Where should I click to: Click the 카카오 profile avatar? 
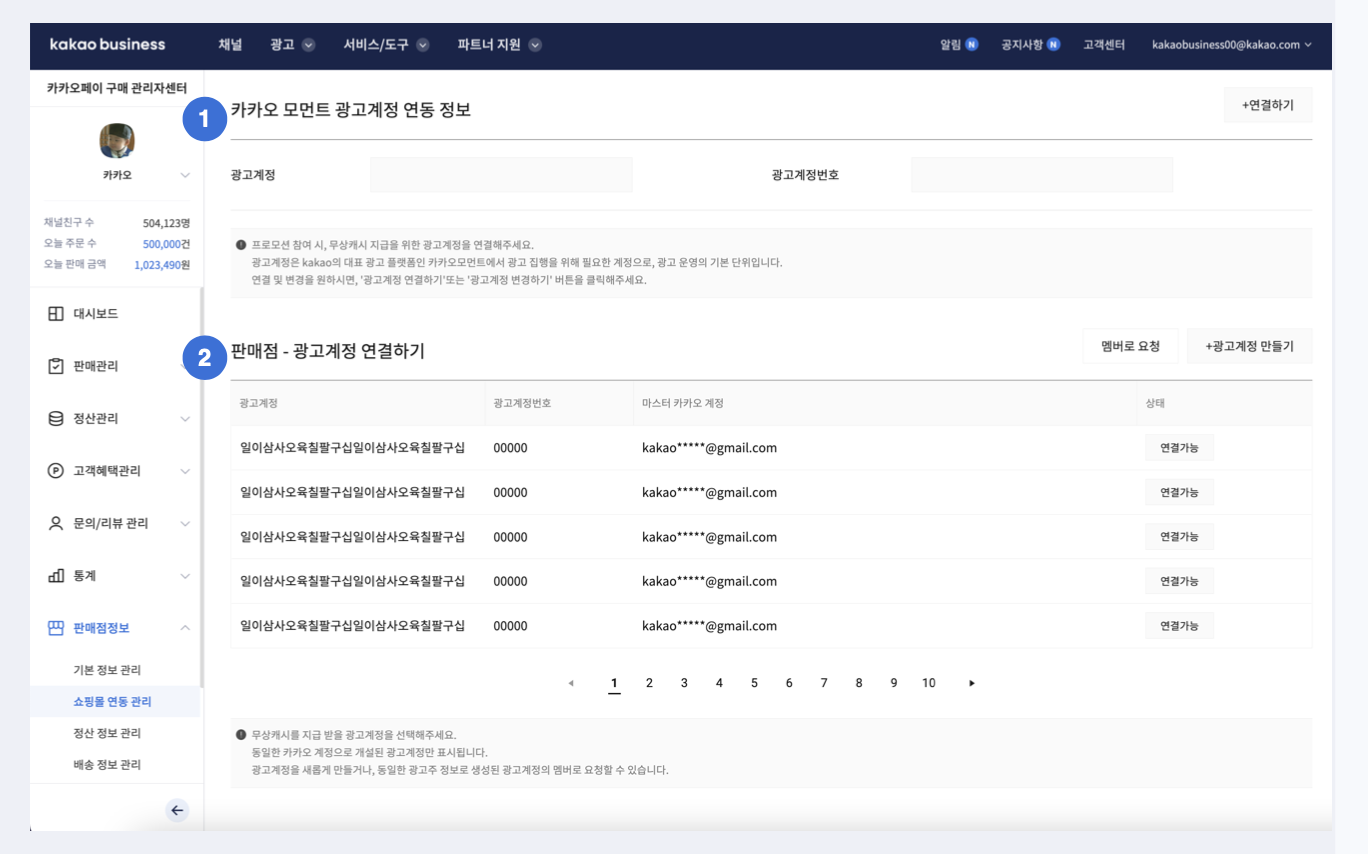point(117,141)
